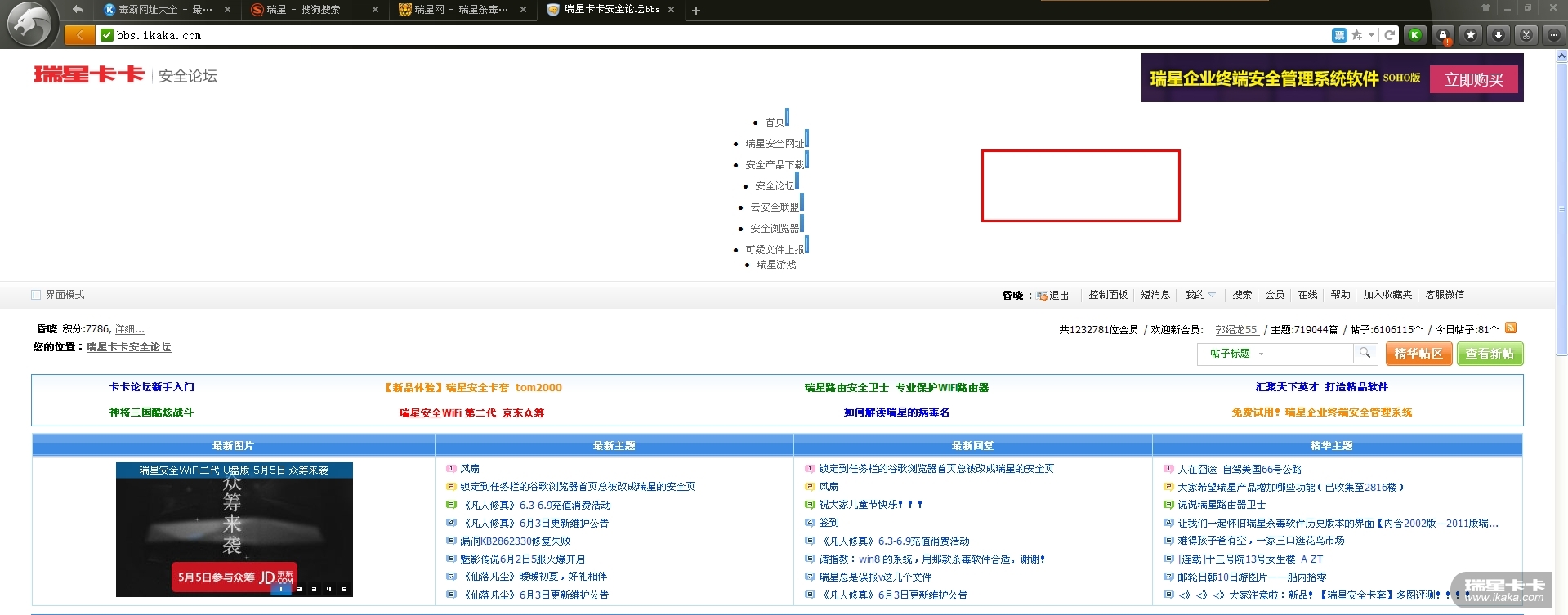Screen dimensions: 1568x615
Task: Expand the 我的 dropdown menu
Action: click(x=1212, y=295)
